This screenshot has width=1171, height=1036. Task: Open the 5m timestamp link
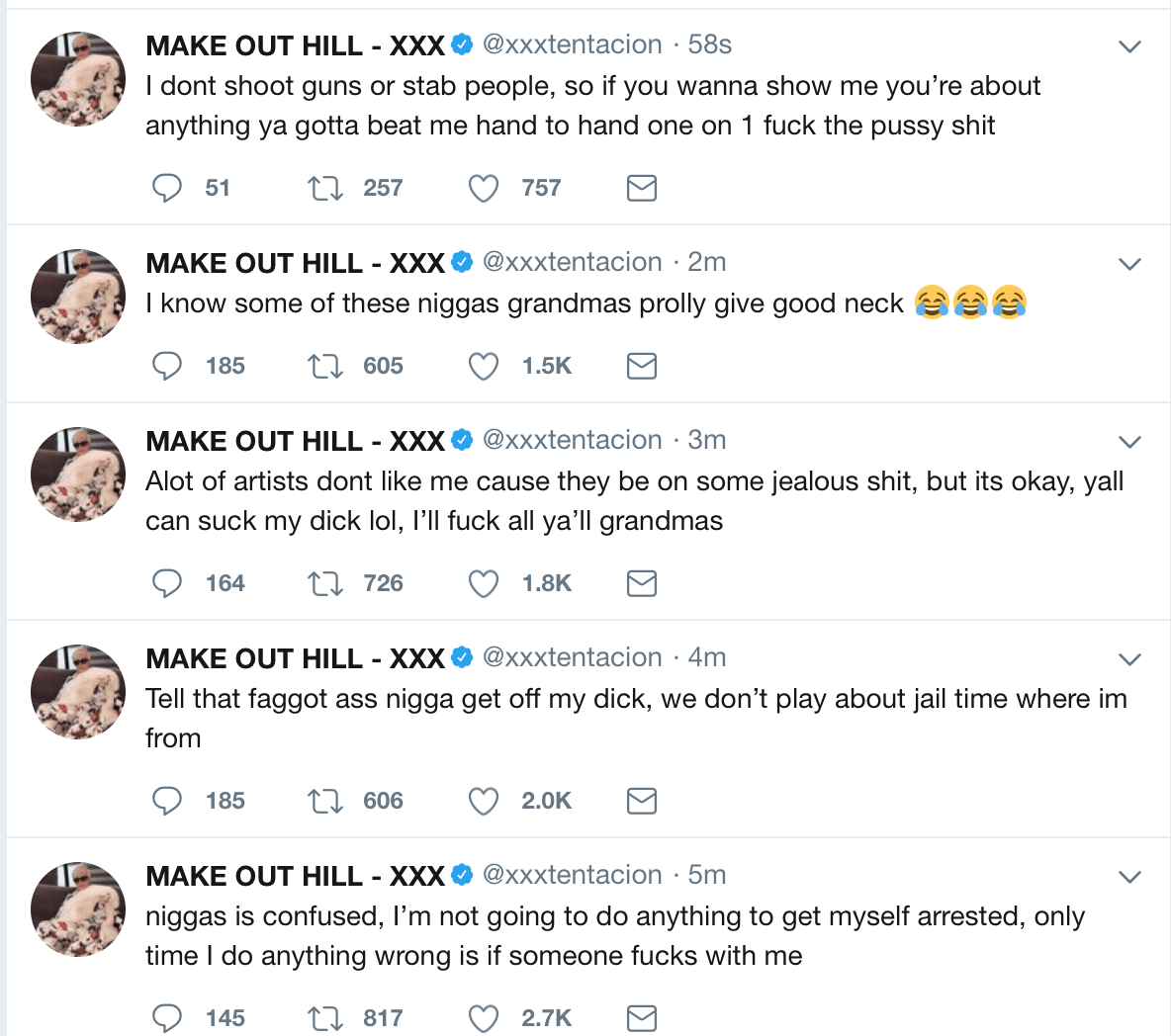(x=706, y=876)
